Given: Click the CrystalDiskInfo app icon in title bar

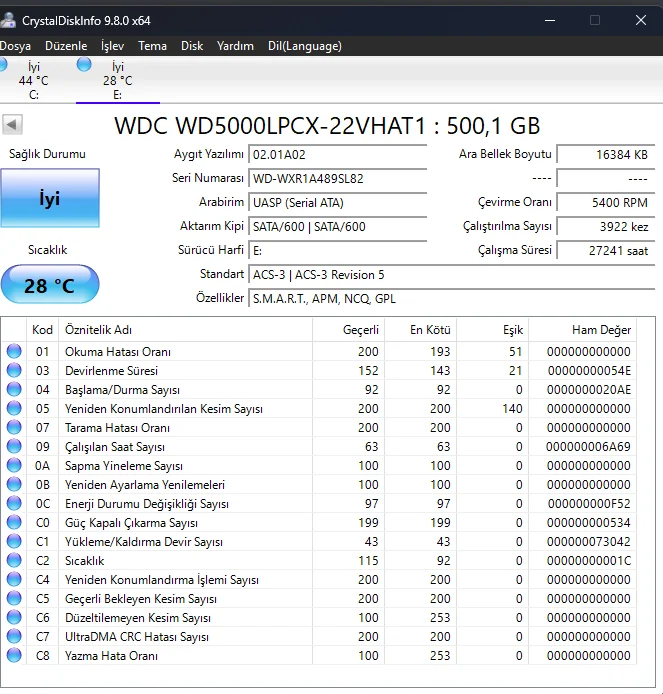Looking at the screenshot, I should 8,20.
